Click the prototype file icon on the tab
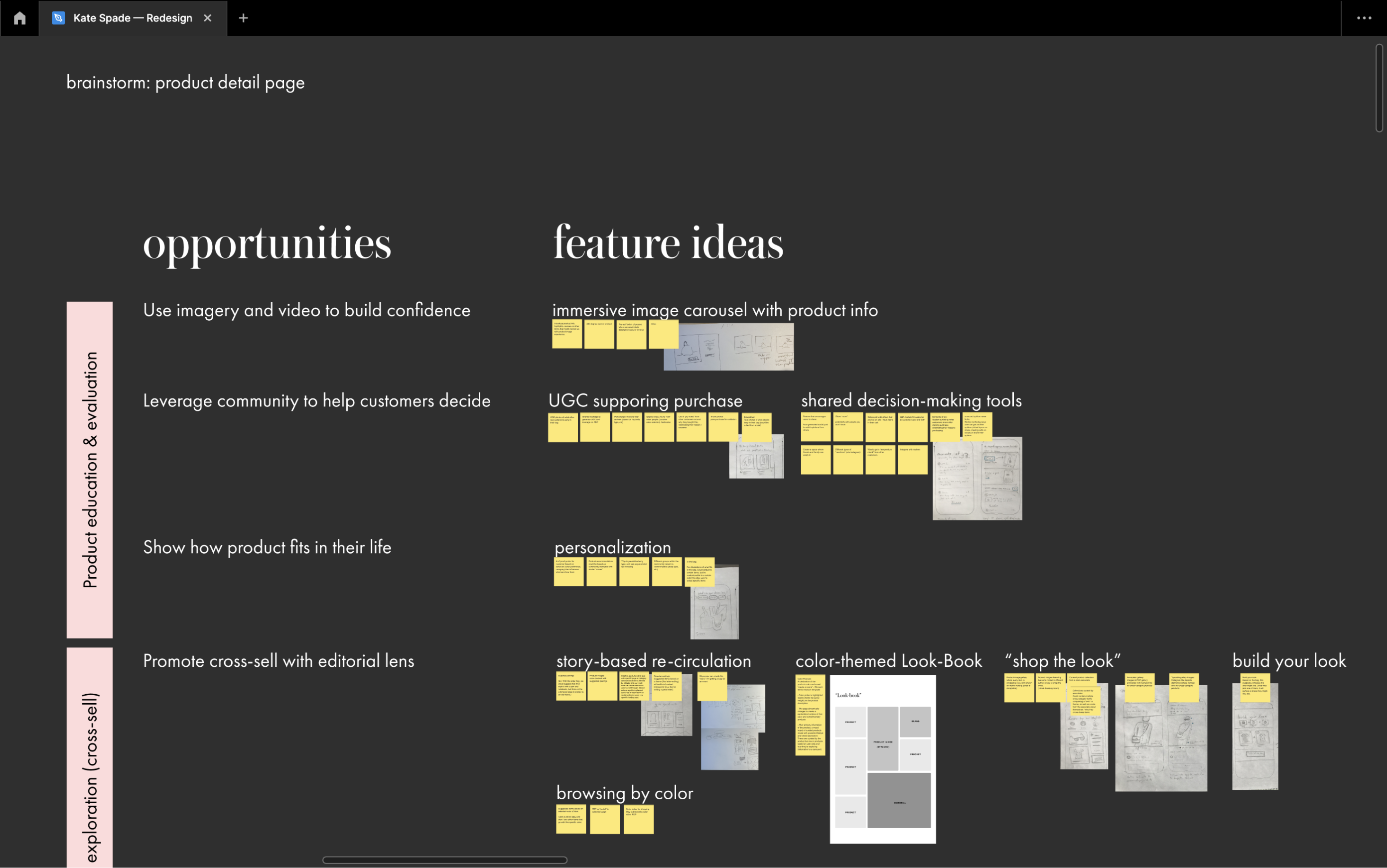This screenshot has height=868, width=1387. pos(58,18)
